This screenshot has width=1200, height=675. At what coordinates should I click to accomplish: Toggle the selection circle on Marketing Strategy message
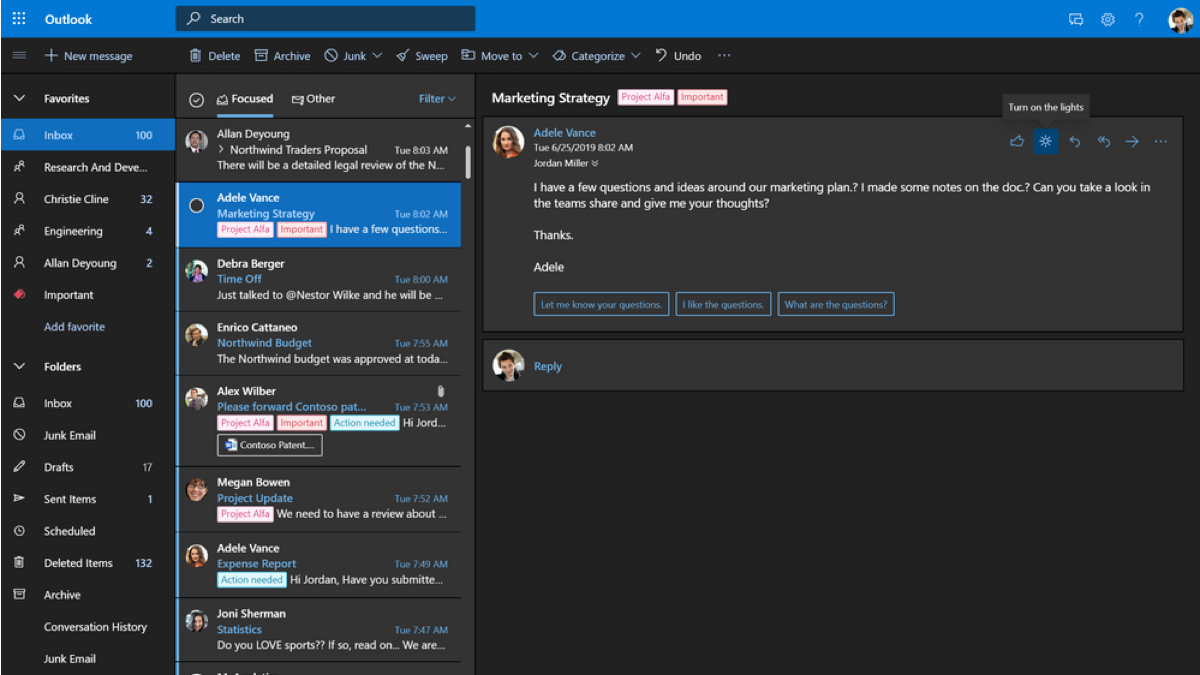pos(197,205)
